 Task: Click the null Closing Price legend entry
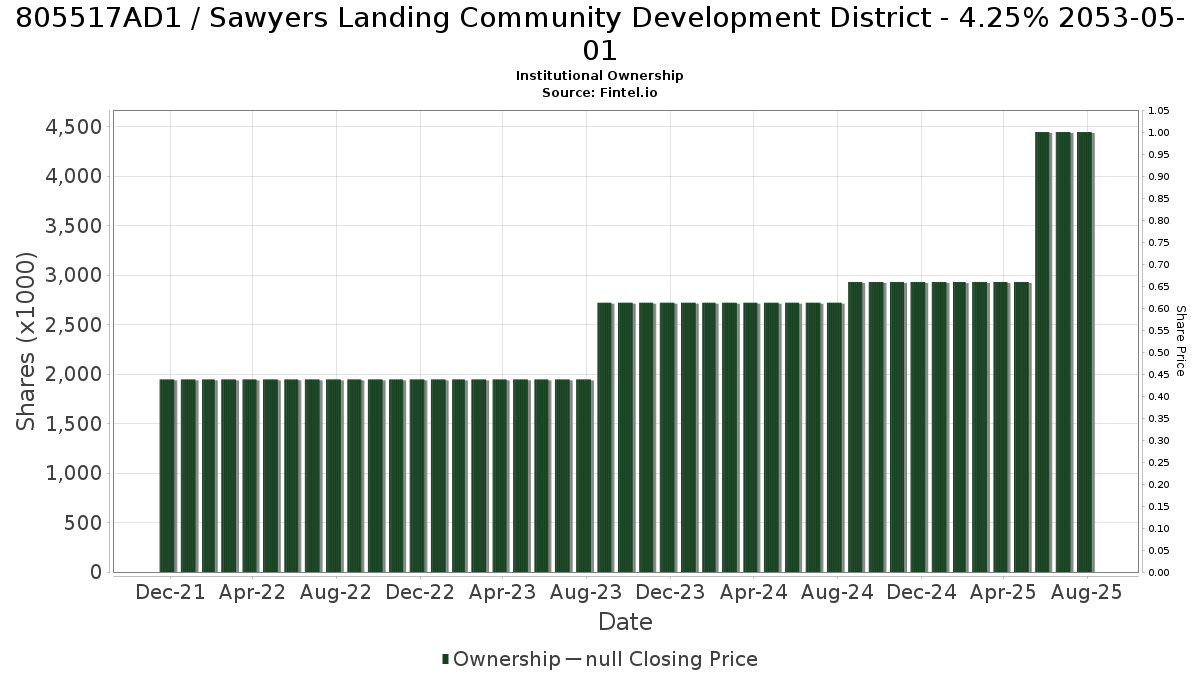(661, 659)
